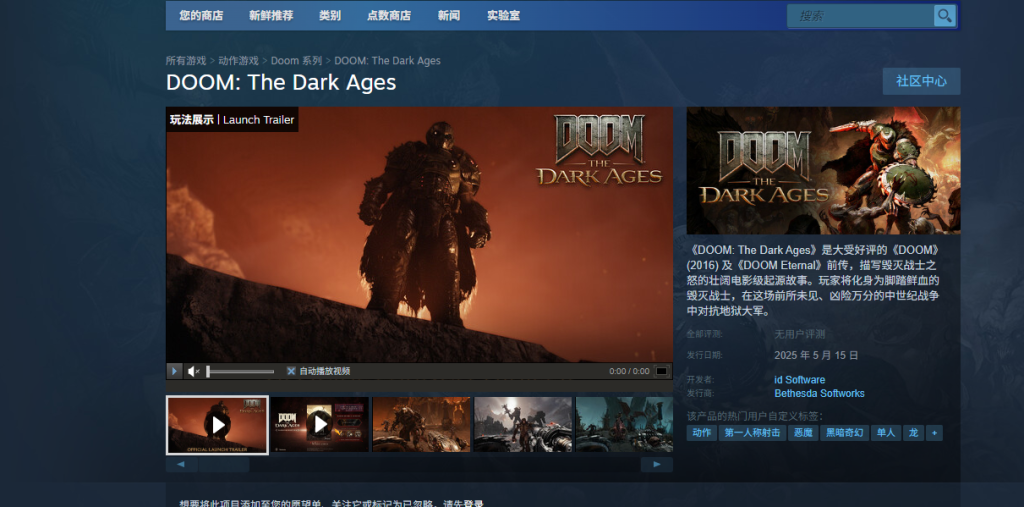Open publisher Bethesda Softworks link

819,393
